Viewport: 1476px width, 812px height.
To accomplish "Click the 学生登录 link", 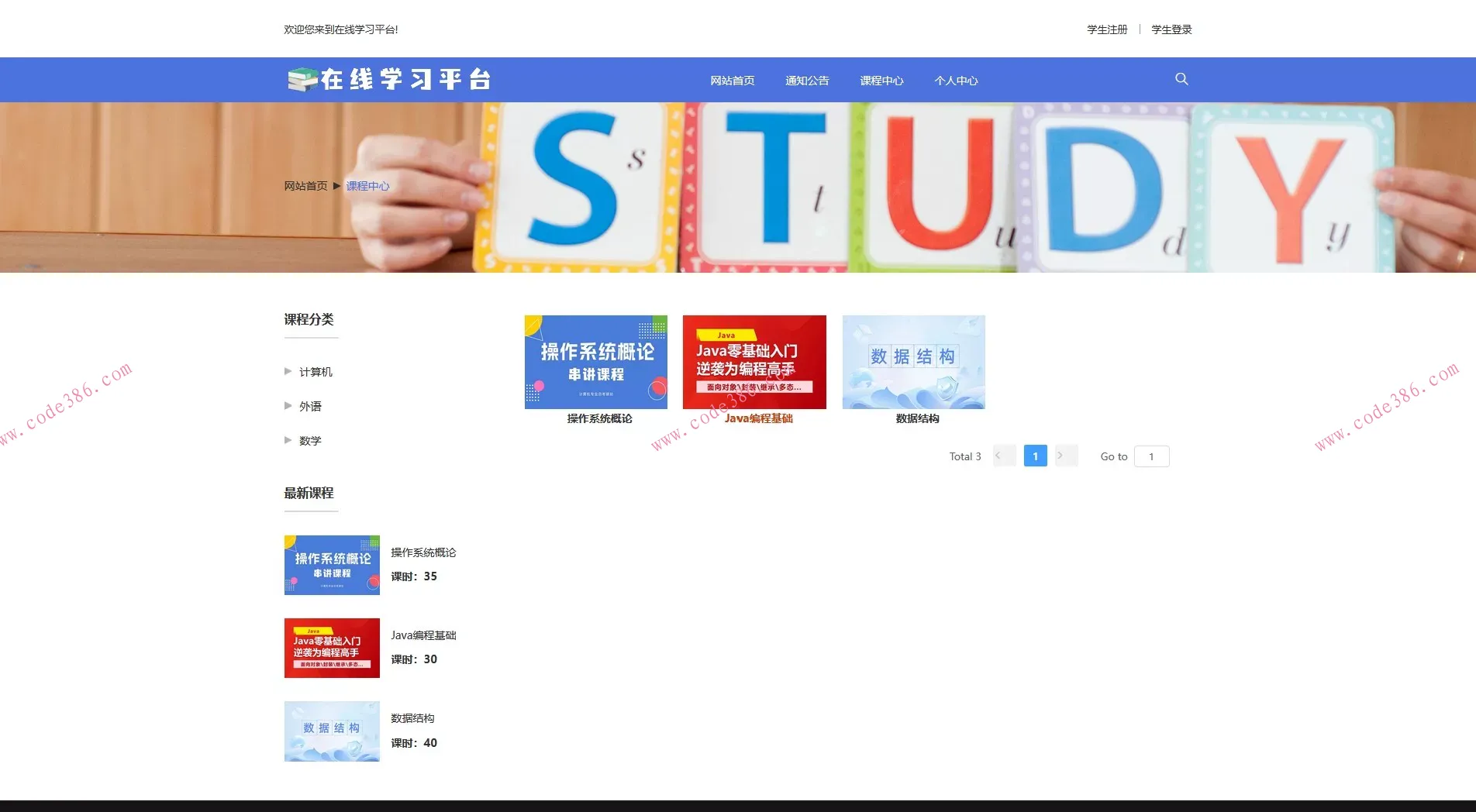I will 1171,29.
